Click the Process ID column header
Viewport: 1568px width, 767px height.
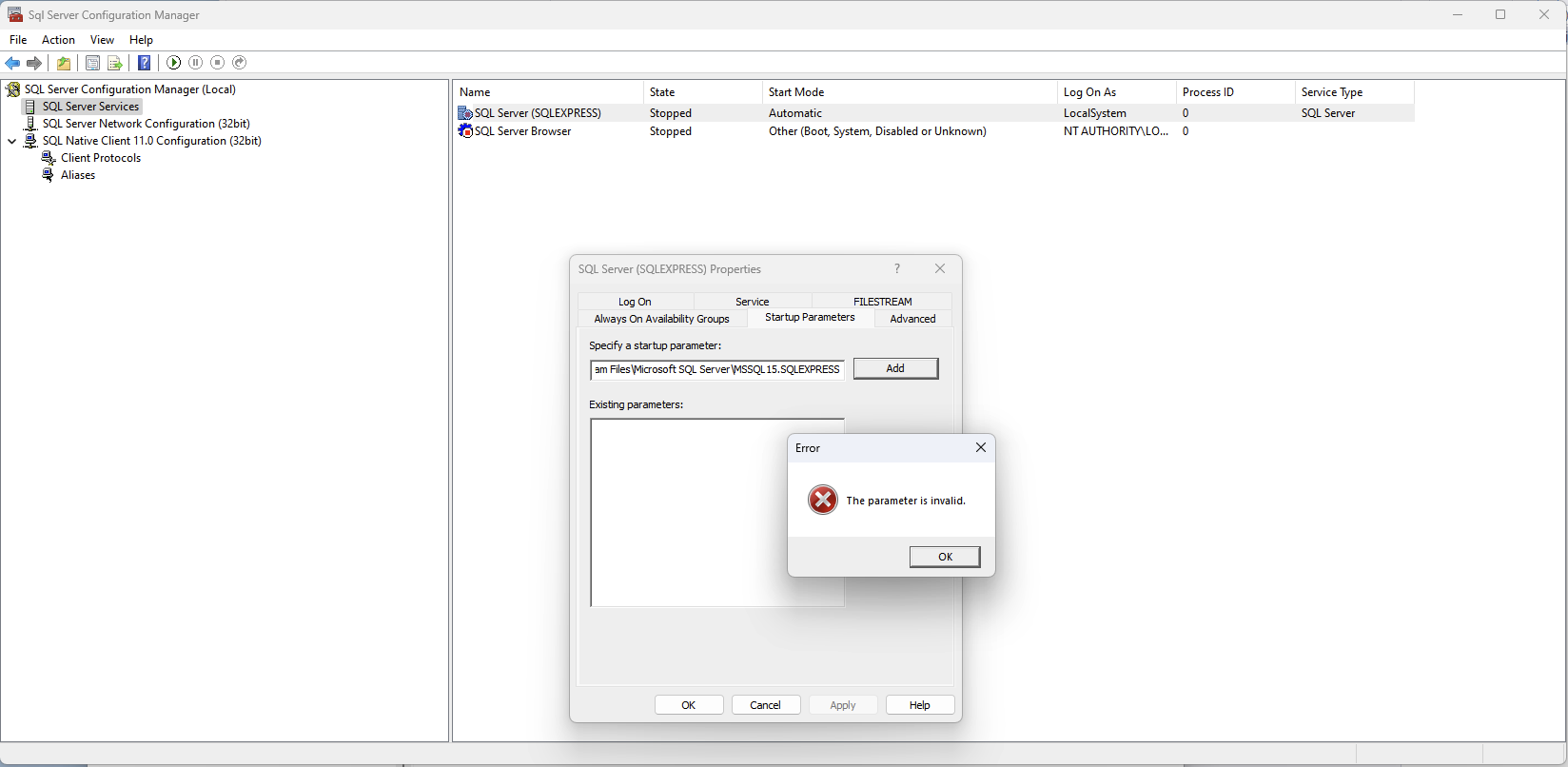pyautogui.click(x=1236, y=92)
